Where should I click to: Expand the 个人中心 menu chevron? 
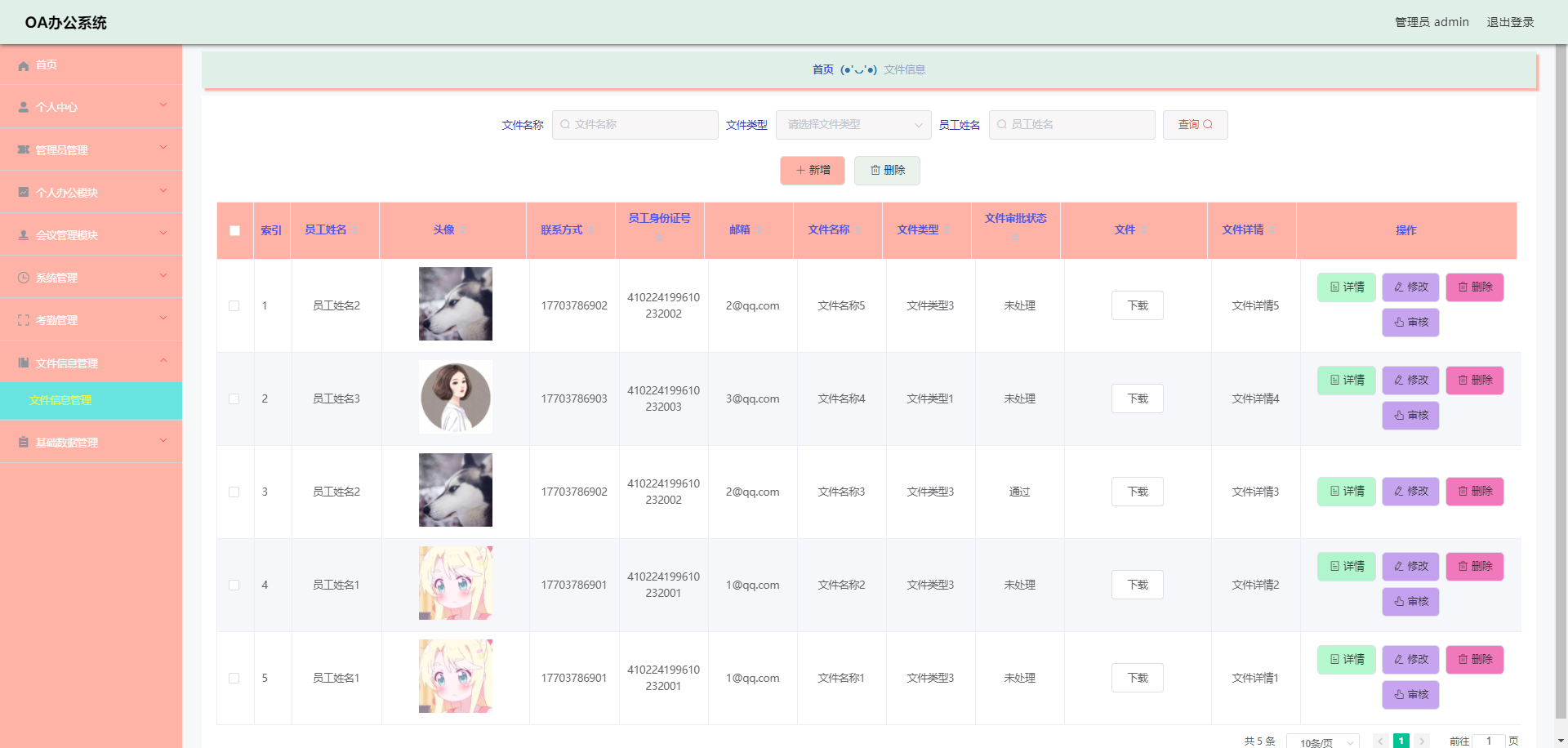(163, 106)
